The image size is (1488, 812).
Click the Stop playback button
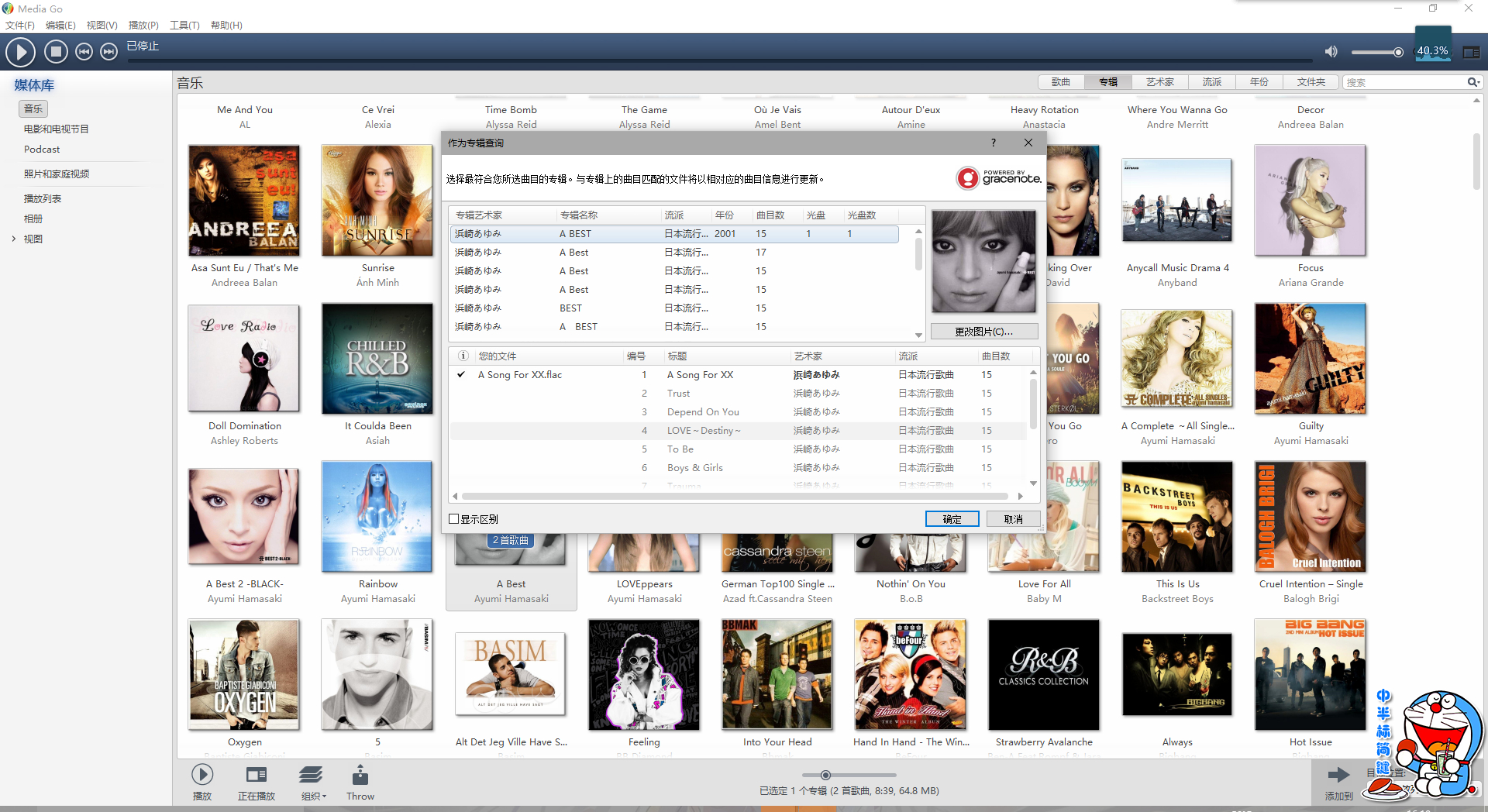point(55,52)
